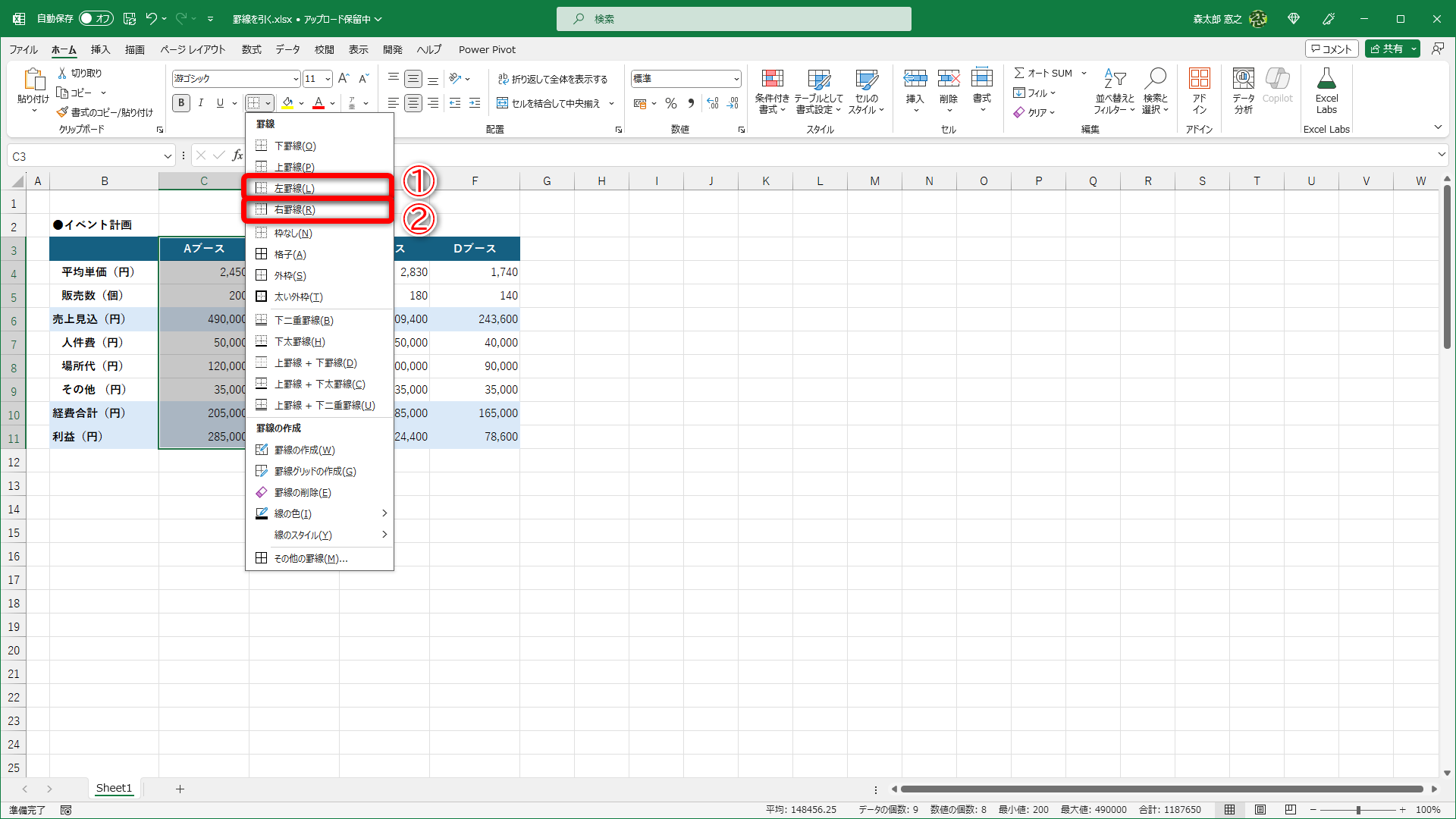Viewport: 1456px width, 819px height.
Task: Click the Sort & Filter icon
Action: click(1114, 79)
